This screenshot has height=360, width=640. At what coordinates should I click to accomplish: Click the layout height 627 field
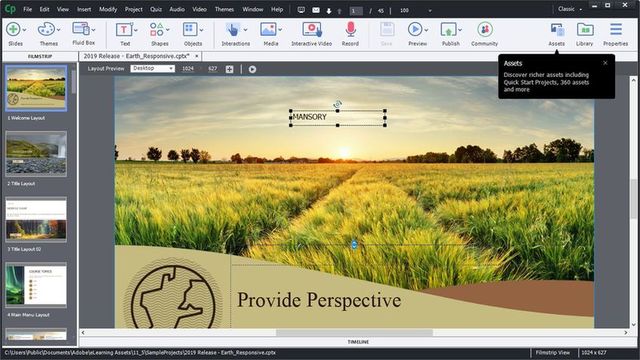click(x=212, y=69)
